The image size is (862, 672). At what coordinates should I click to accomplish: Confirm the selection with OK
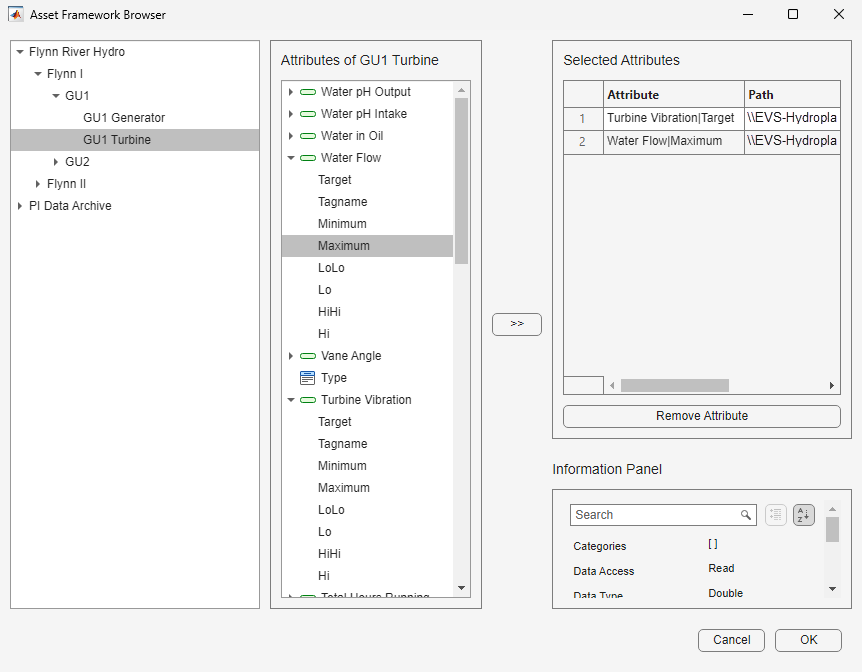[808, 640]
